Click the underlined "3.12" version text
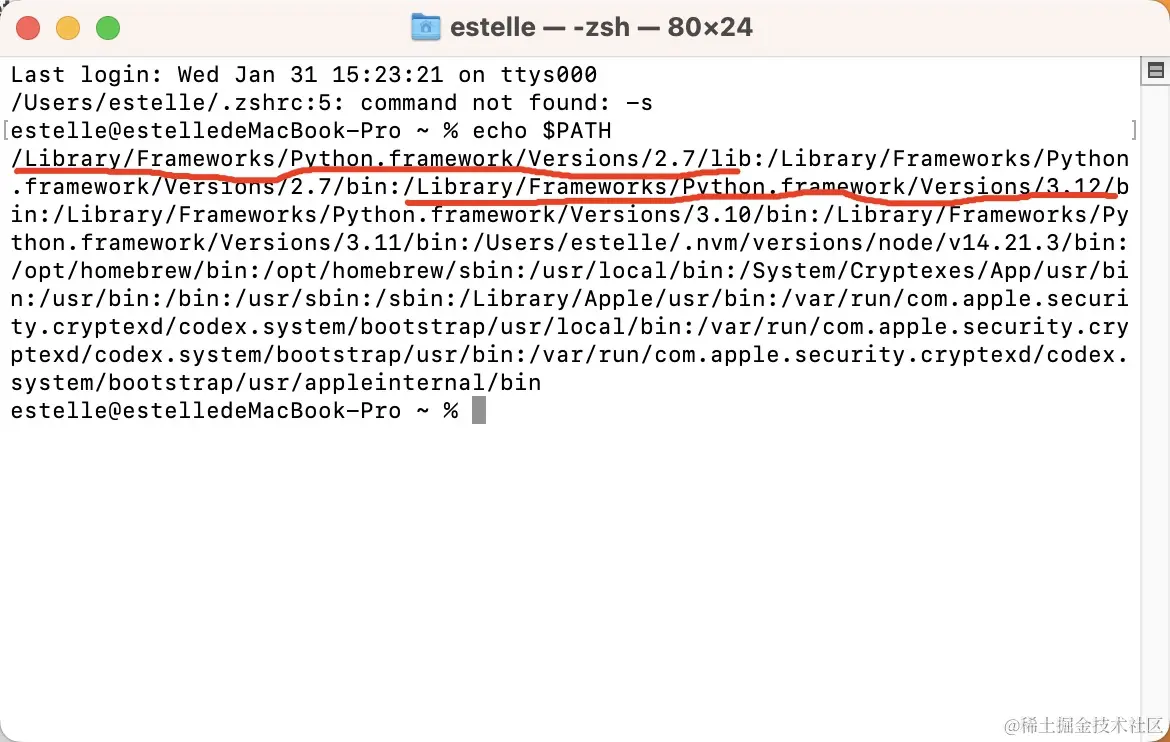This screenshot has width=1170, height=742. tap(1074, 187)
